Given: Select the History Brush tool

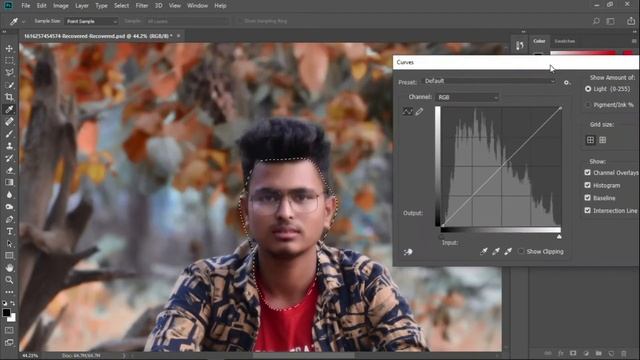Looking at the screenshot, I should point(9,158).
